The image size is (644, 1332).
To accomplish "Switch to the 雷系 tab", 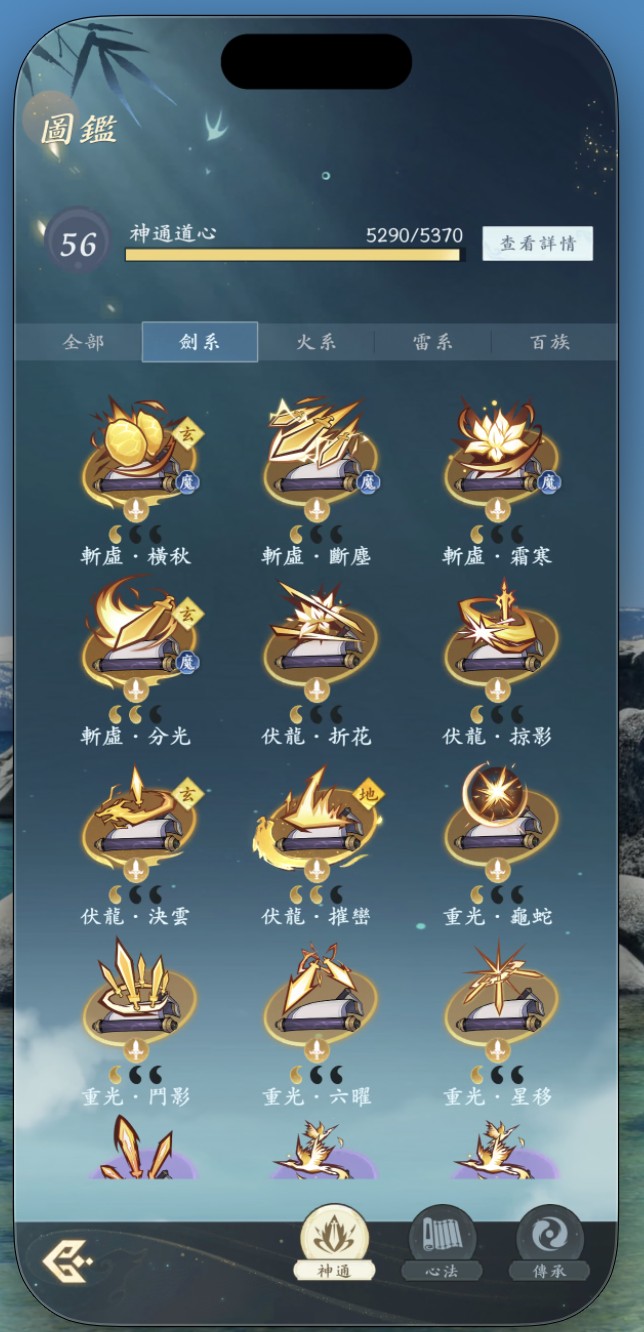I will tap(433, 342).
